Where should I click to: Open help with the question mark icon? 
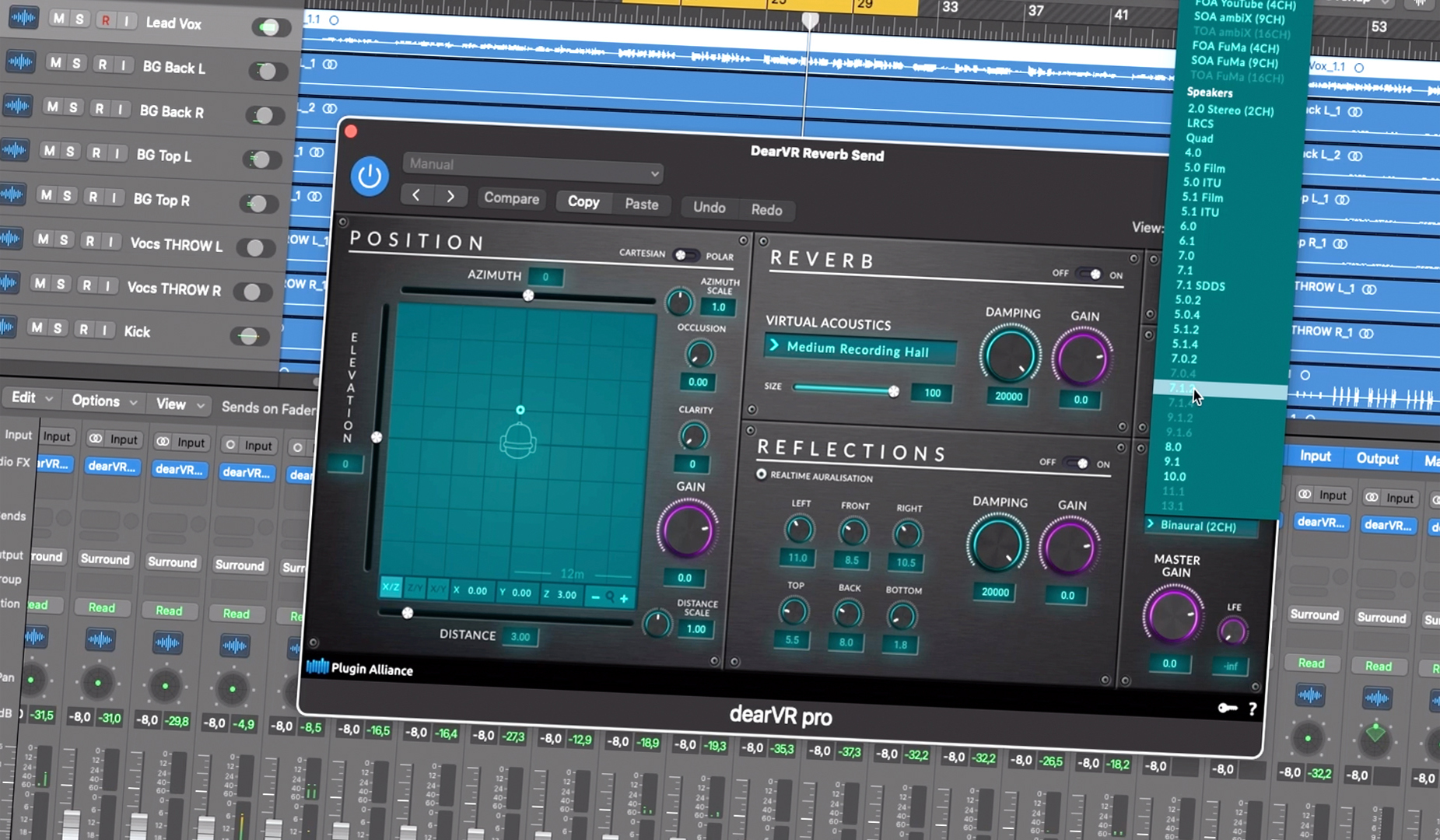(x=1252, y=709)
